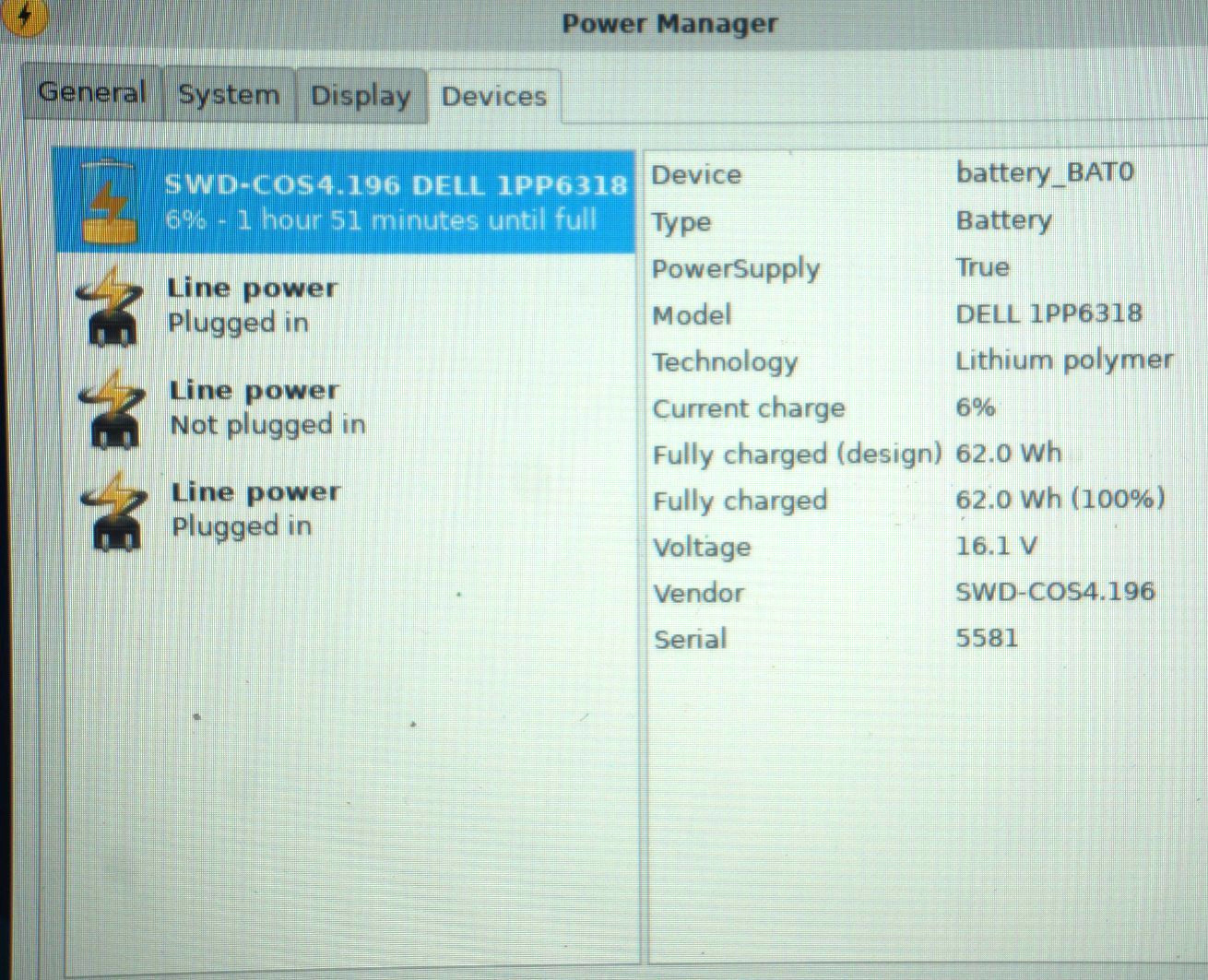1208x980 pixels.
Task: Click the PowerSupply label
Action: [x=736, y=268]
